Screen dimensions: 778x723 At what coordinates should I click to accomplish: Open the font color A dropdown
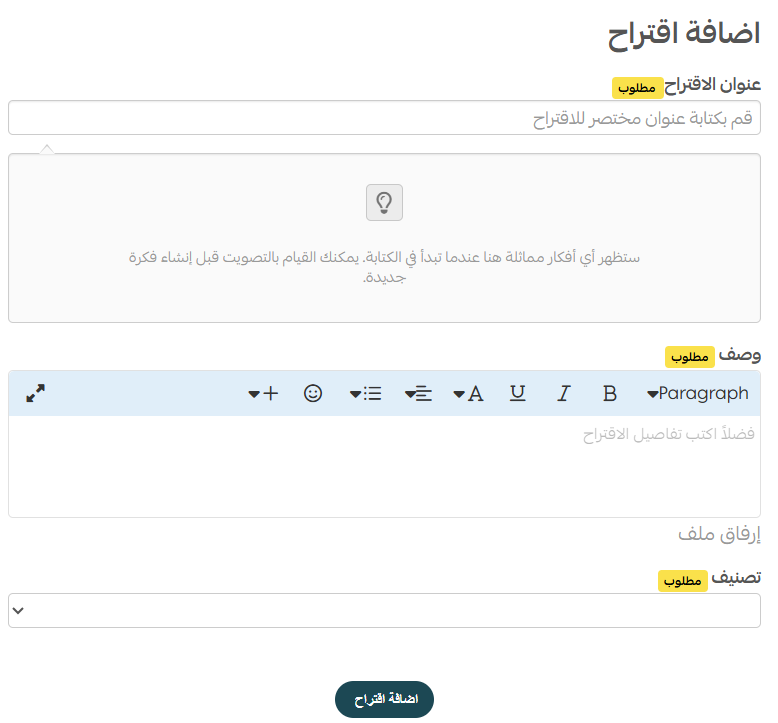[468, 394]
